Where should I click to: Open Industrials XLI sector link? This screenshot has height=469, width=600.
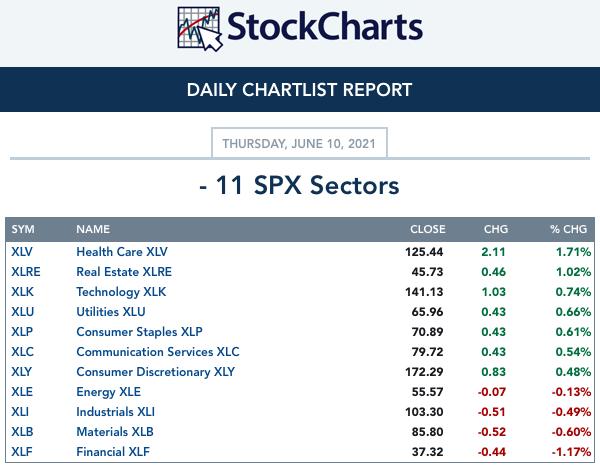pyautogui.click(x=116, y=412)
